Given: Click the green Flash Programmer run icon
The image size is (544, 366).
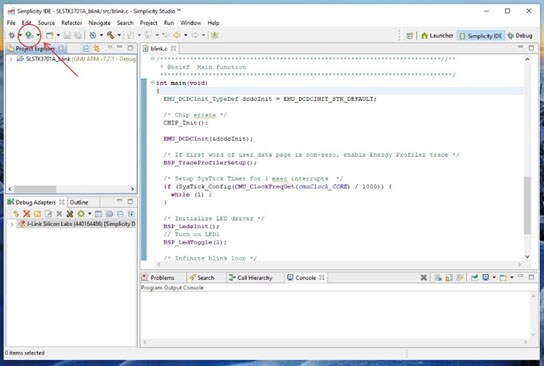Looking at the screenshot, I should coord(29,35).
